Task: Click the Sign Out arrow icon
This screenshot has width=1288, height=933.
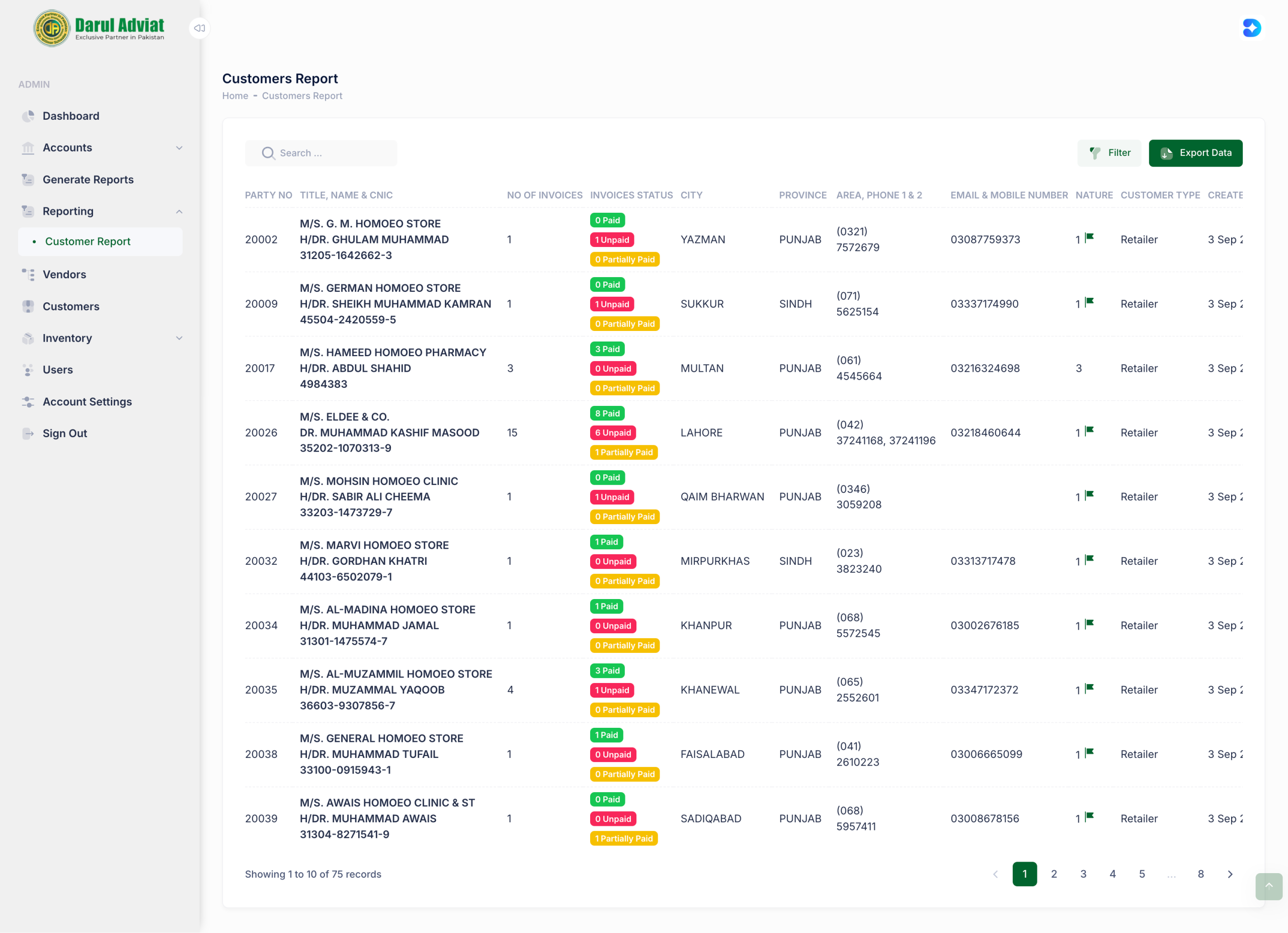Action: tap(28, 433)
